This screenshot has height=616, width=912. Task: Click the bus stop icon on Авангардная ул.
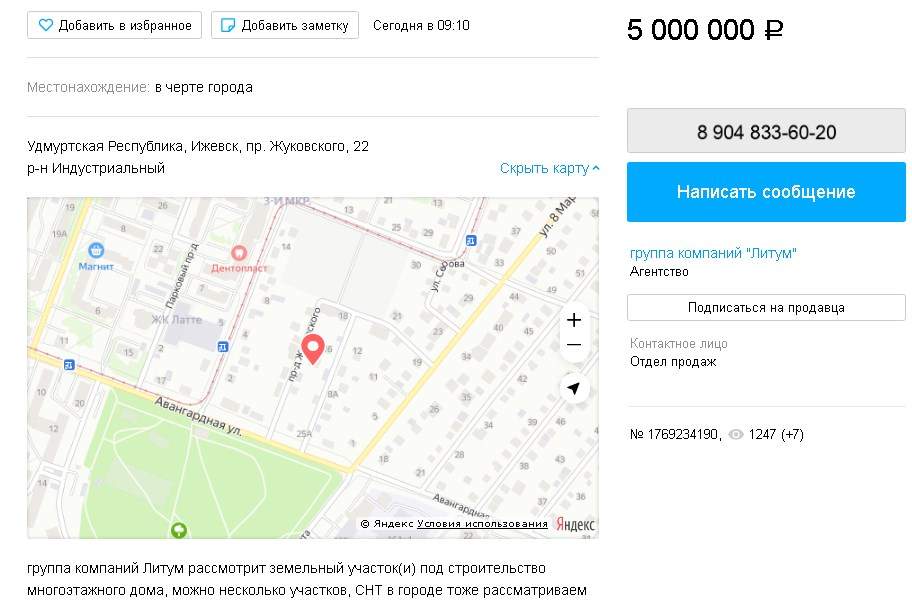click(69, 365)
